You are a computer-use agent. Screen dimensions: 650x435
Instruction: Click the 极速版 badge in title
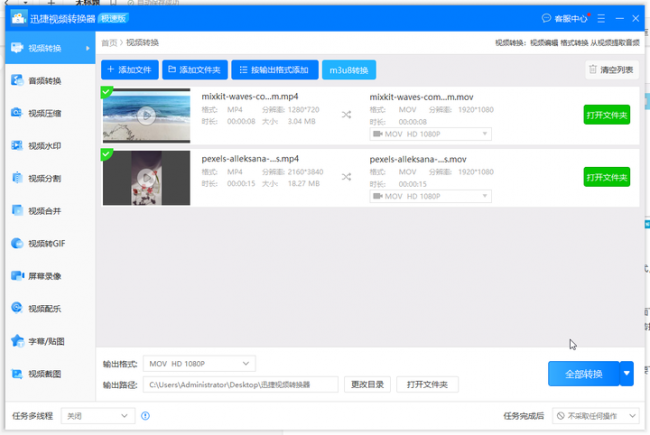click(114, 18)
